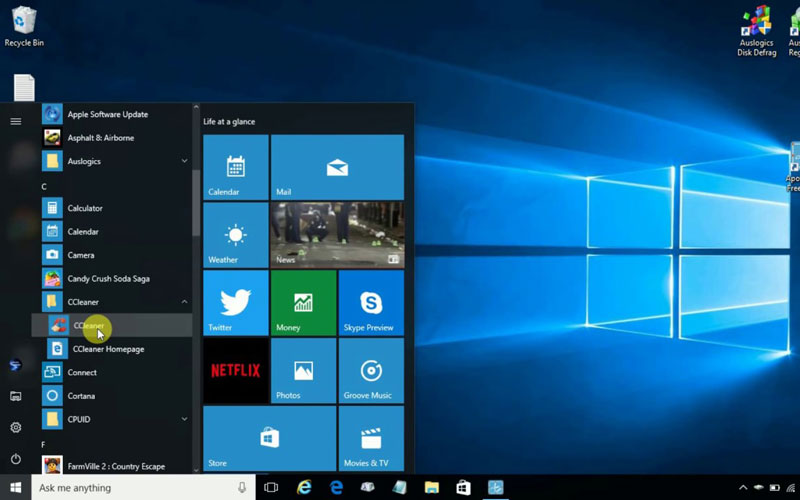Open the Money tile
Screen dimensions: 800x500
[x=303, y=302]
